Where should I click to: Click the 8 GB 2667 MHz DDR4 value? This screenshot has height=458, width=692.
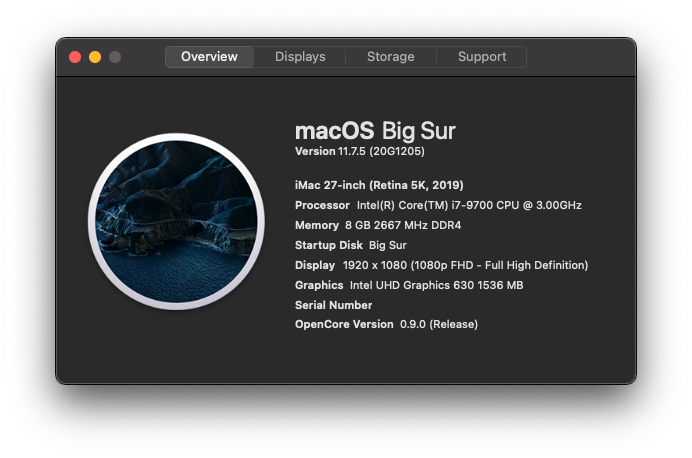click(x=403, y=225)
